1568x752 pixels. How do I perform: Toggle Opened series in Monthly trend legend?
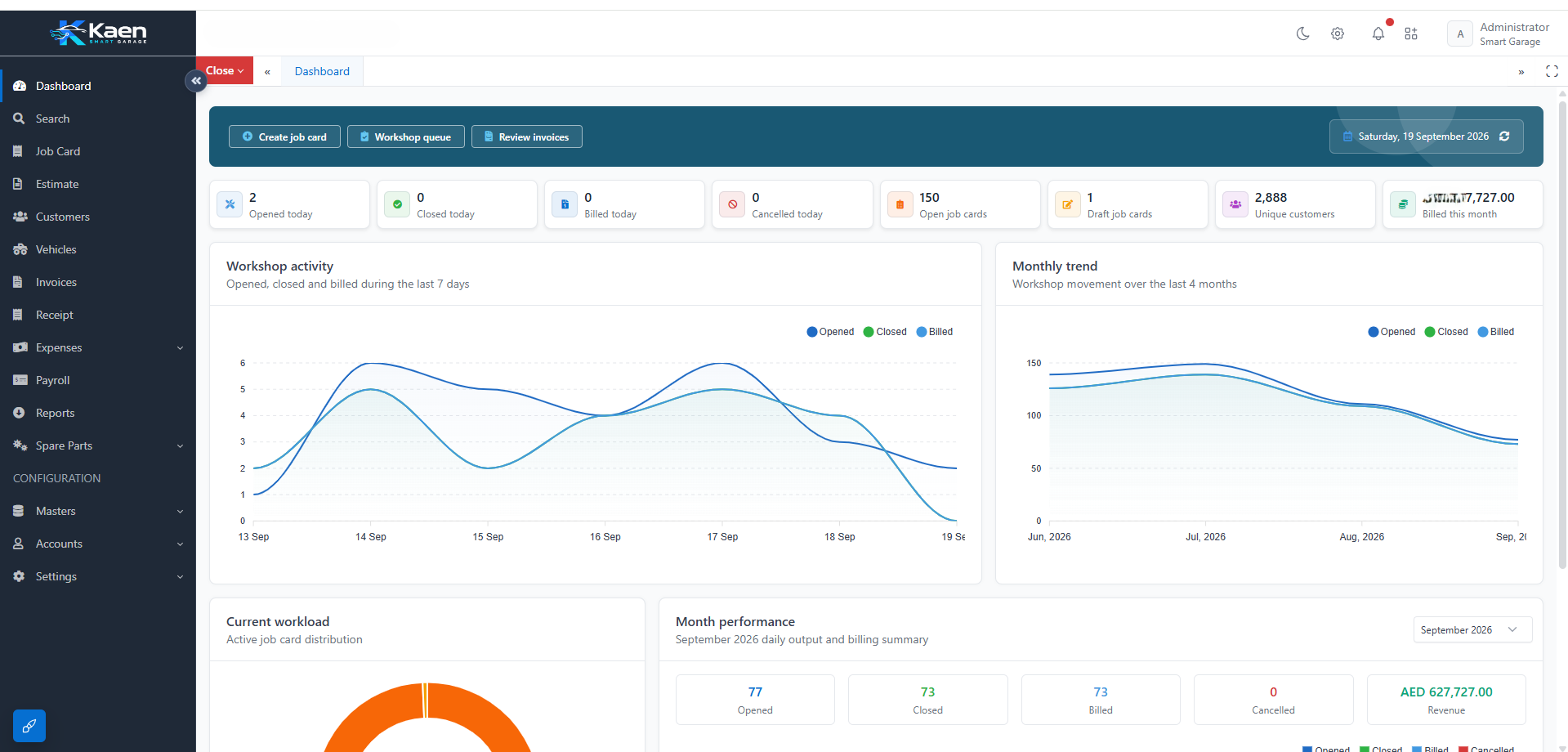click(1392, 332)
